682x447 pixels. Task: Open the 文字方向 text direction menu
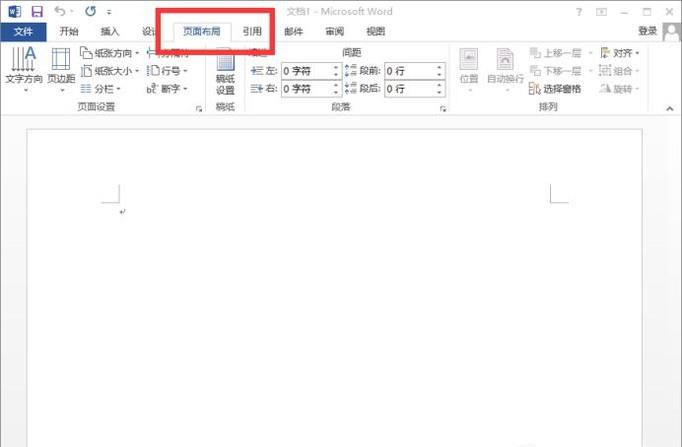click(24, 70)
